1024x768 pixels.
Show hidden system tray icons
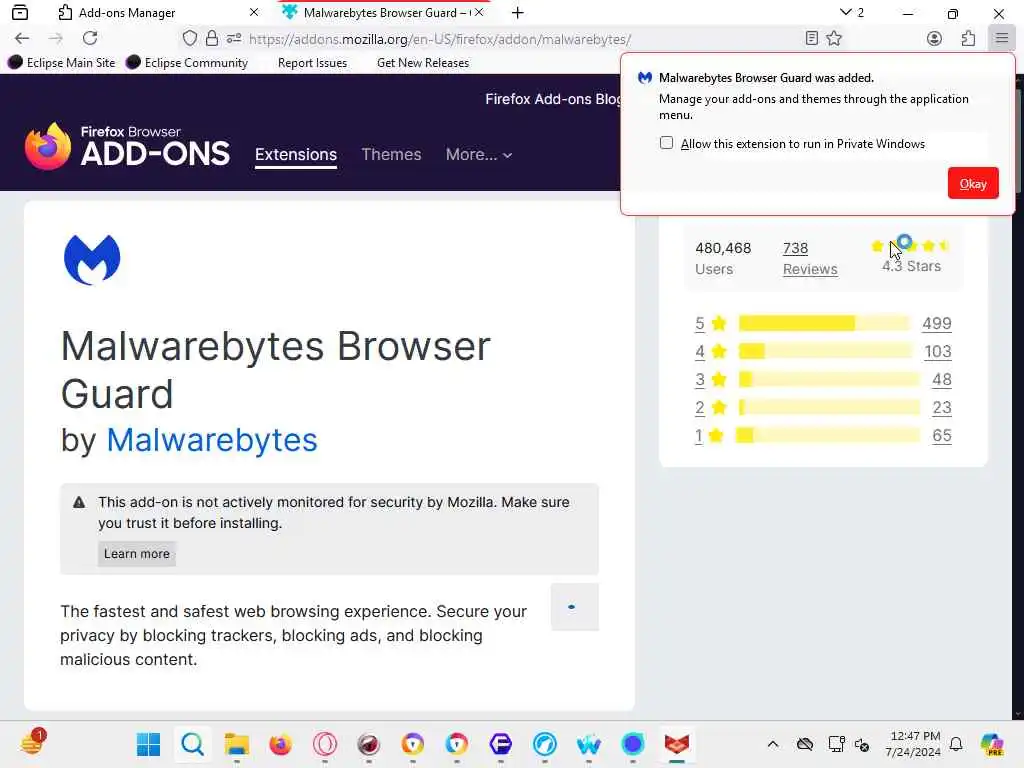coord(773,744)
